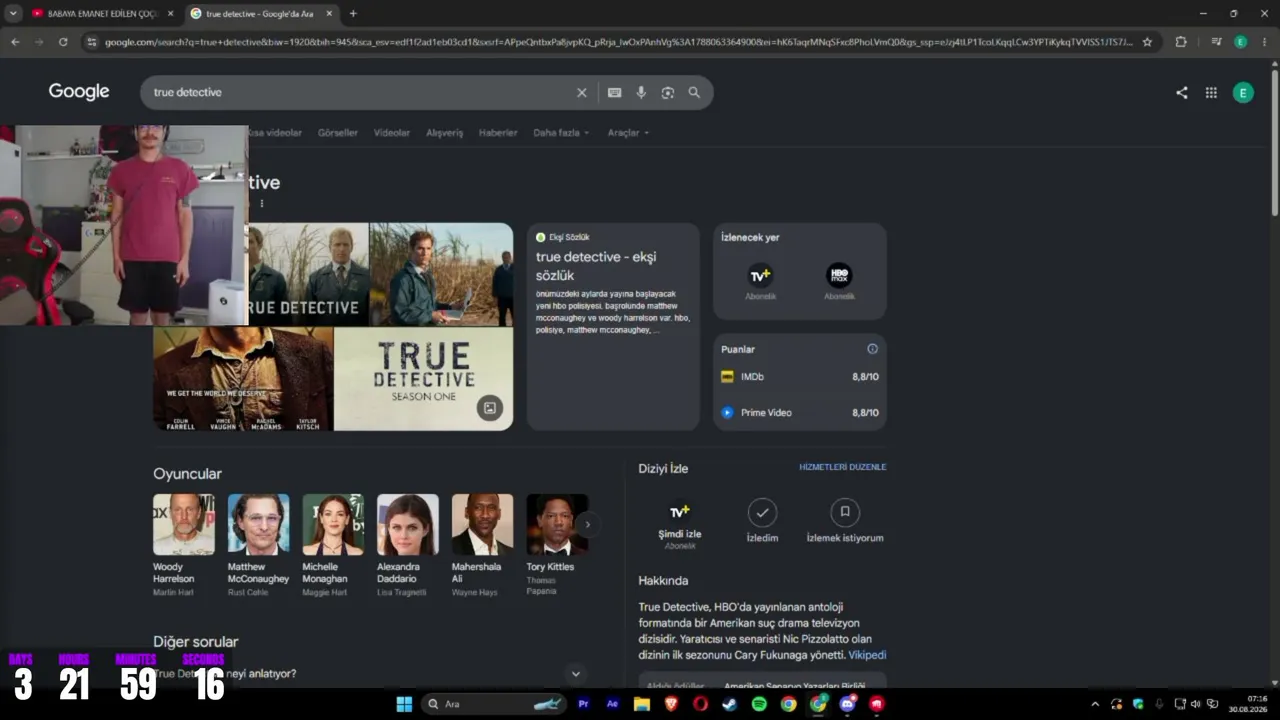Launch Adobe After Effects from the taskbar
Viewport: 1280px width, 720px height.
point(613,704)
